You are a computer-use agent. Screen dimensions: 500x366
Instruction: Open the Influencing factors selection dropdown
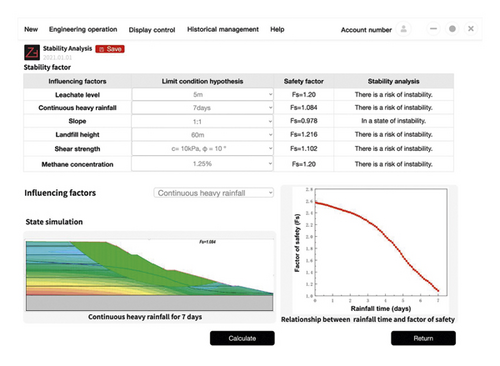pos(214,193)
